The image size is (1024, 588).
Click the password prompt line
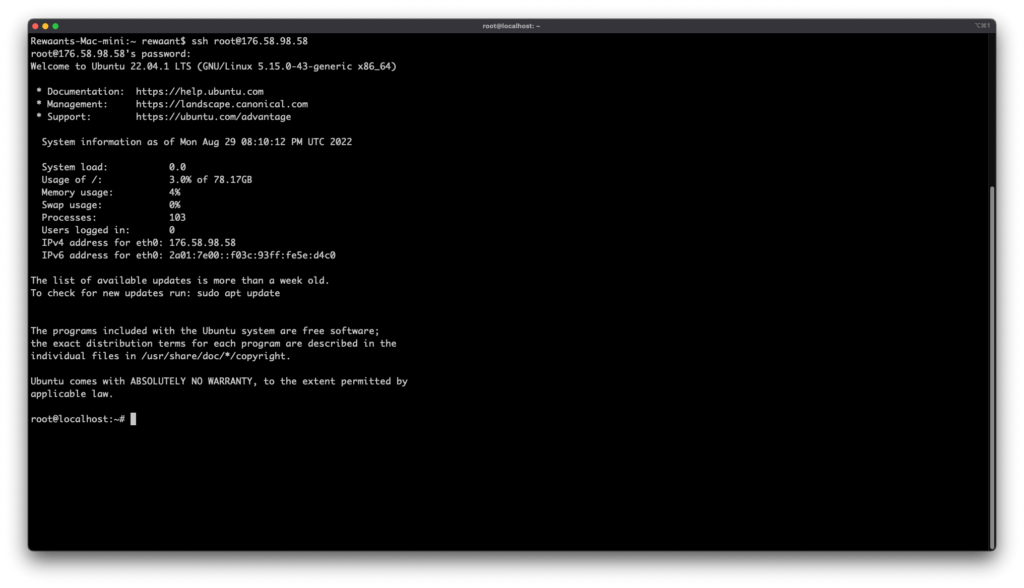pos(111,54)
